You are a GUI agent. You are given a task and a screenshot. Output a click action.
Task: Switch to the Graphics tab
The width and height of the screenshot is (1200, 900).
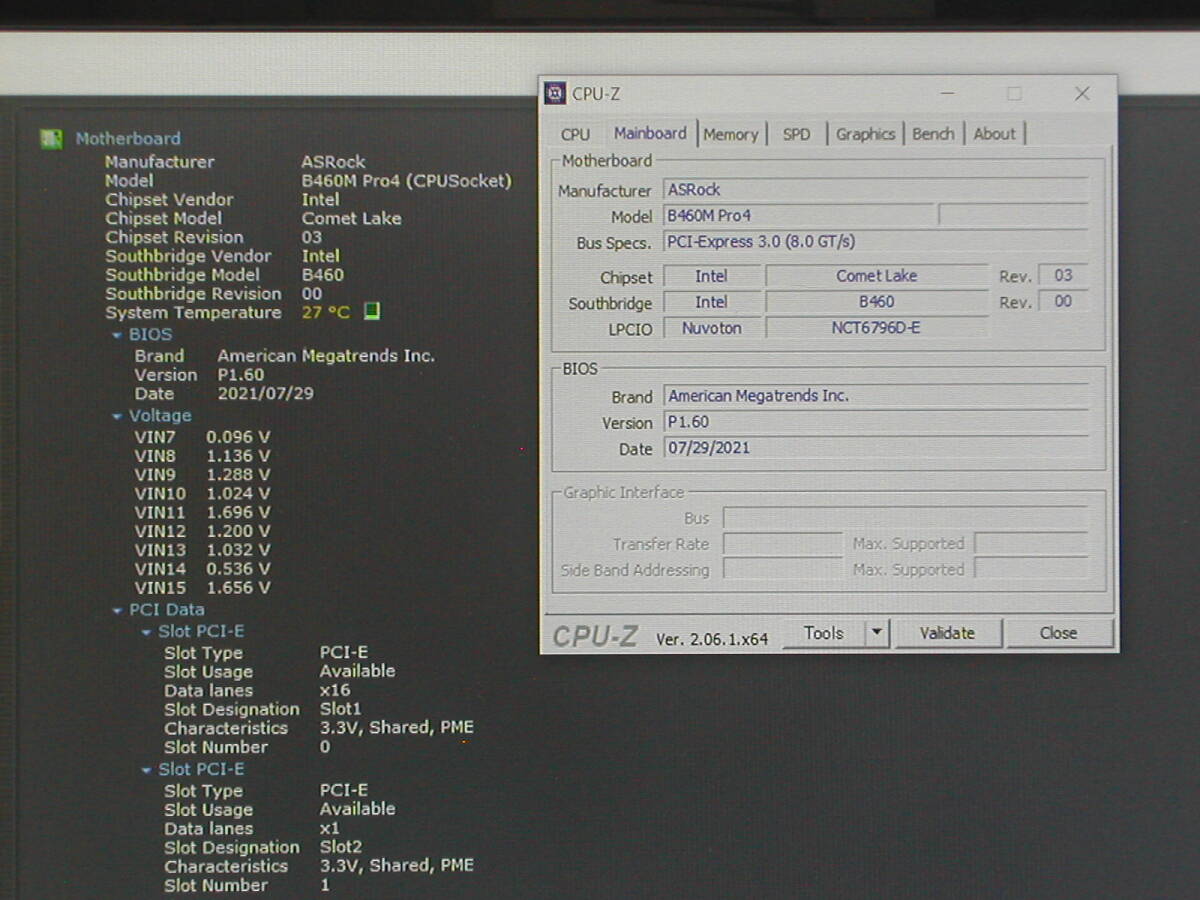point(866,134)
